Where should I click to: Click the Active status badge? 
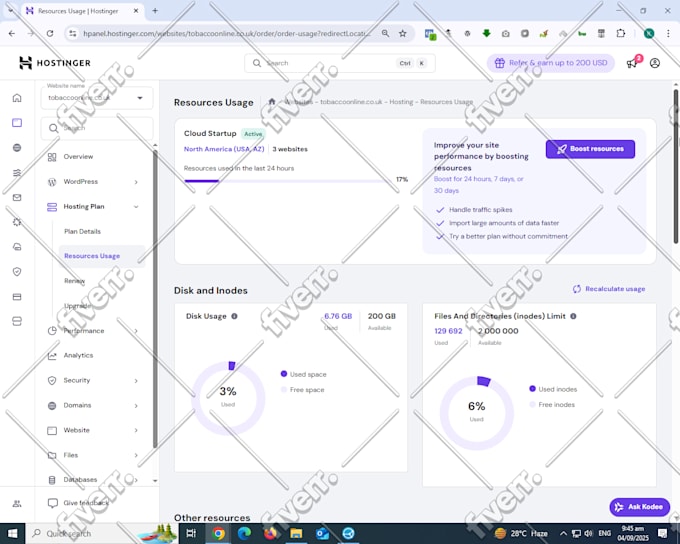(253, 134)
